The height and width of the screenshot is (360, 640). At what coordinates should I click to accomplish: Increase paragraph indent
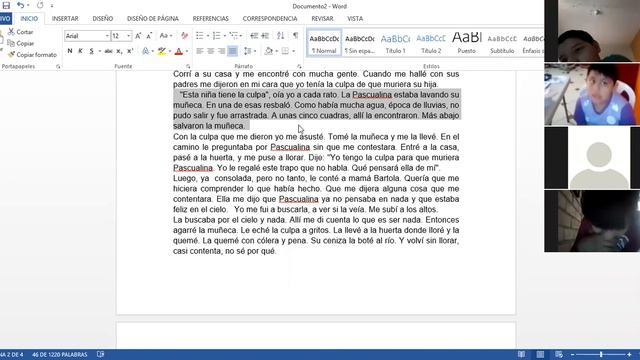coord(265,36)
